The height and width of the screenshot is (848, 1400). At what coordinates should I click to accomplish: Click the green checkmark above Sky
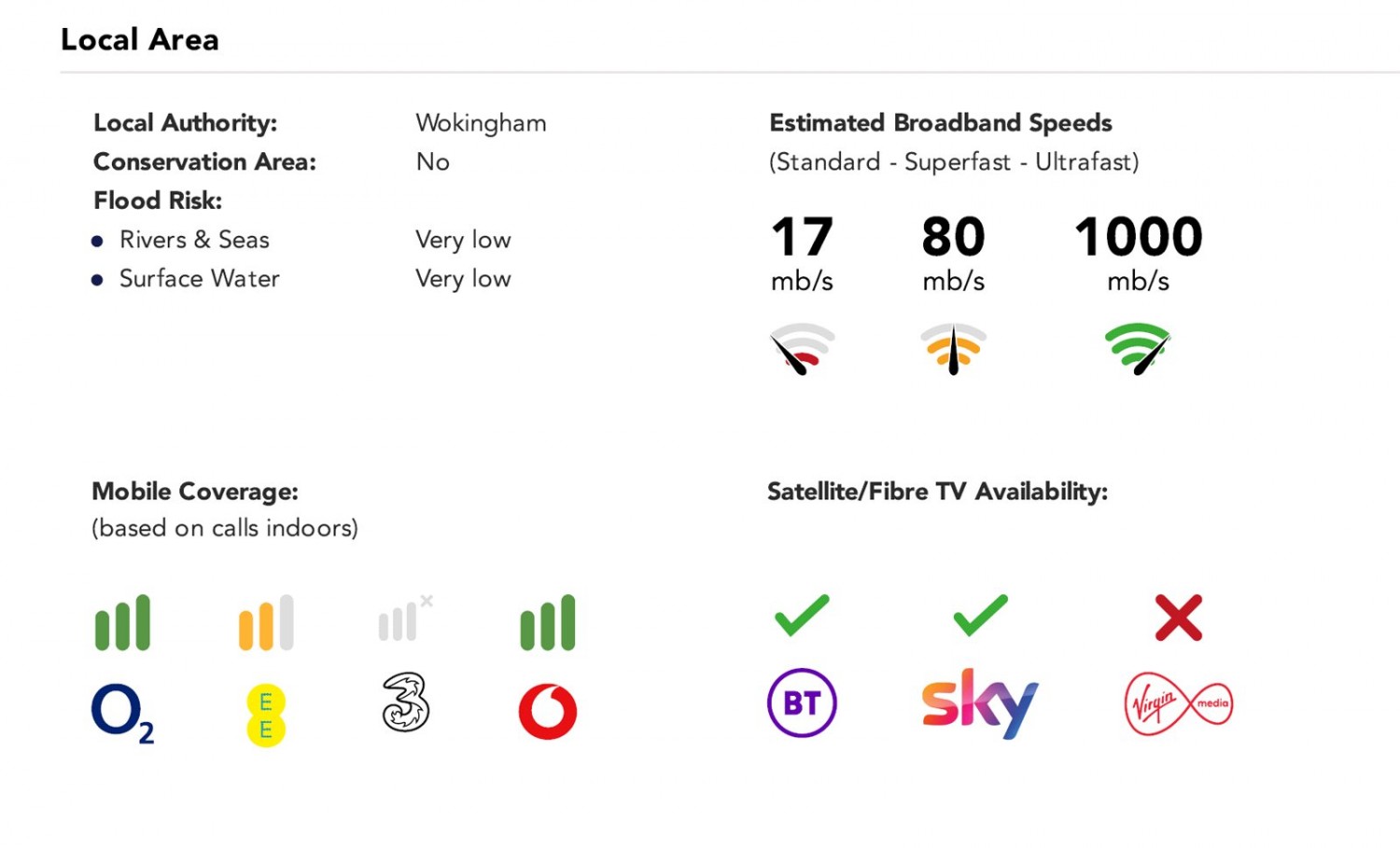(x=980, y=616)
